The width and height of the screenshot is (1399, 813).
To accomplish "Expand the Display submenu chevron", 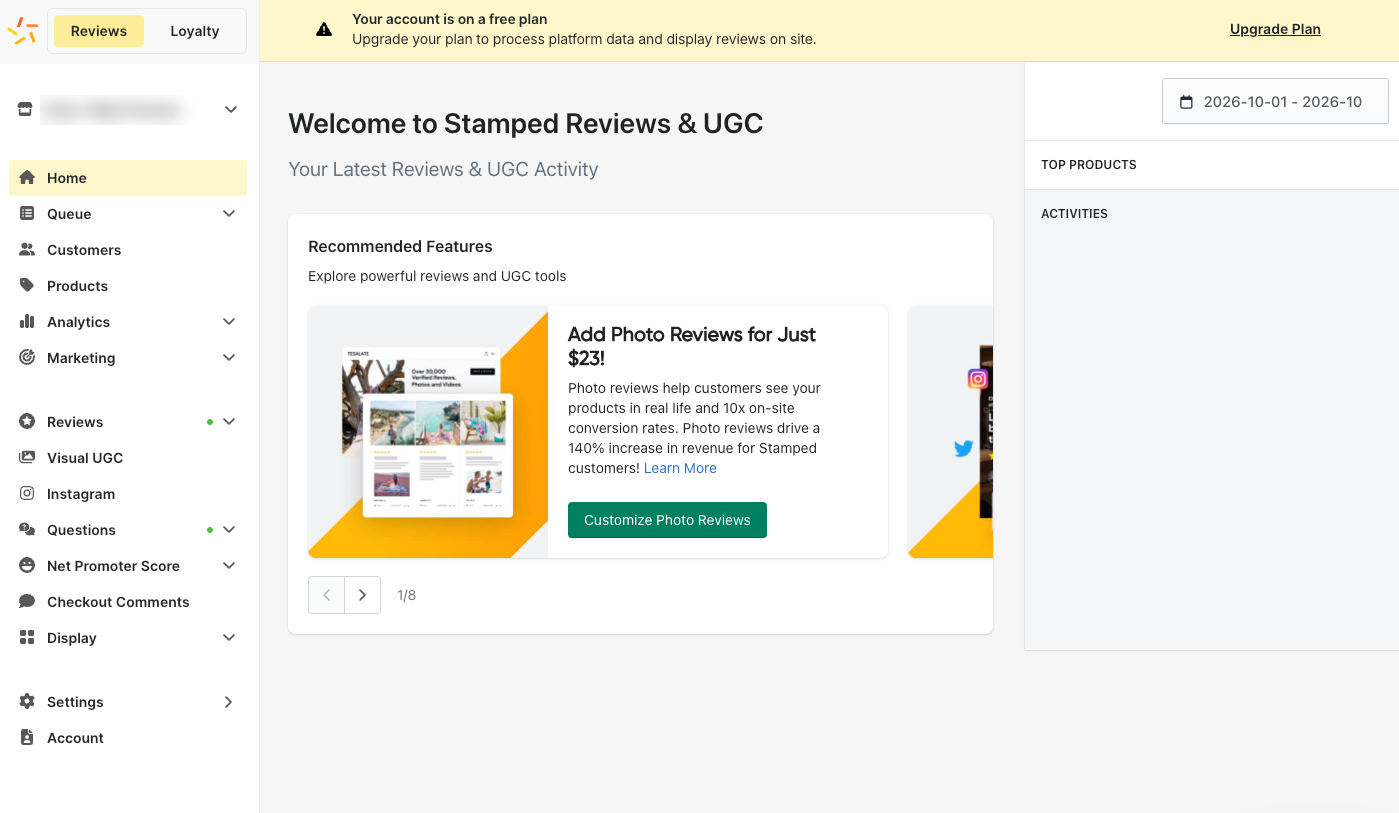I will point(229,638).
